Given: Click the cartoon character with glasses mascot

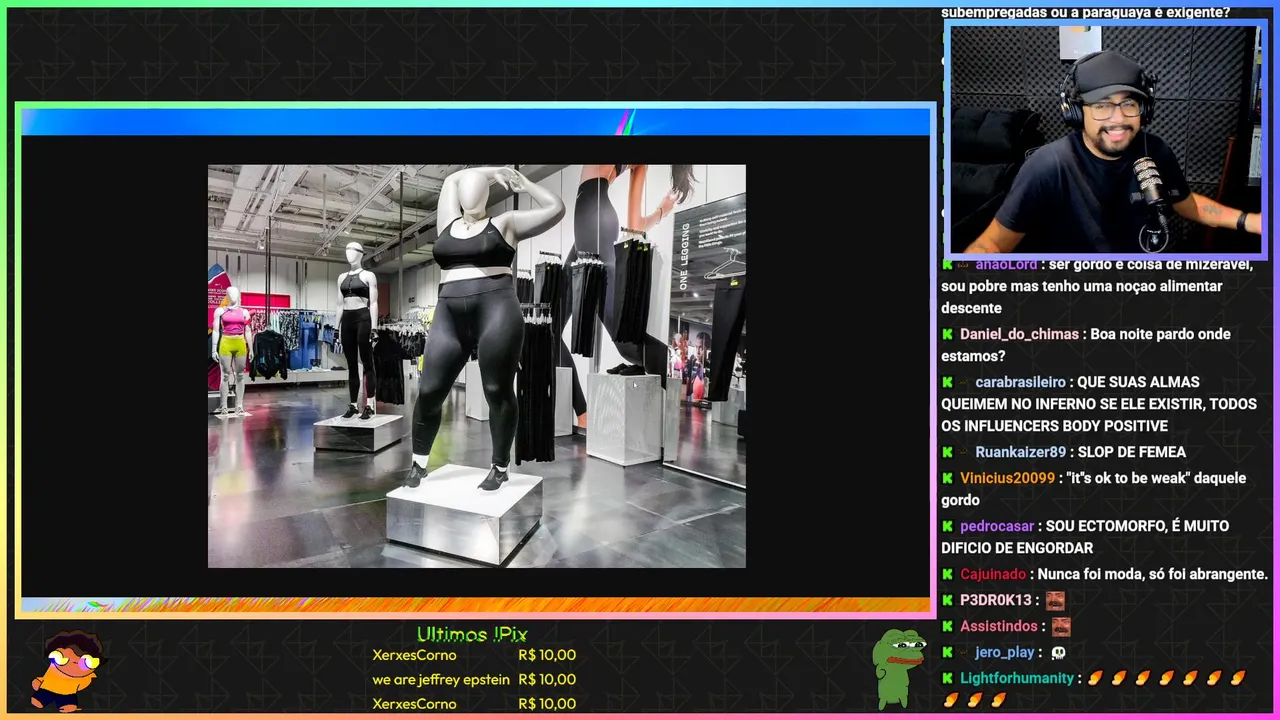Looking at the screenshot, I should click(x=68, y=670).
